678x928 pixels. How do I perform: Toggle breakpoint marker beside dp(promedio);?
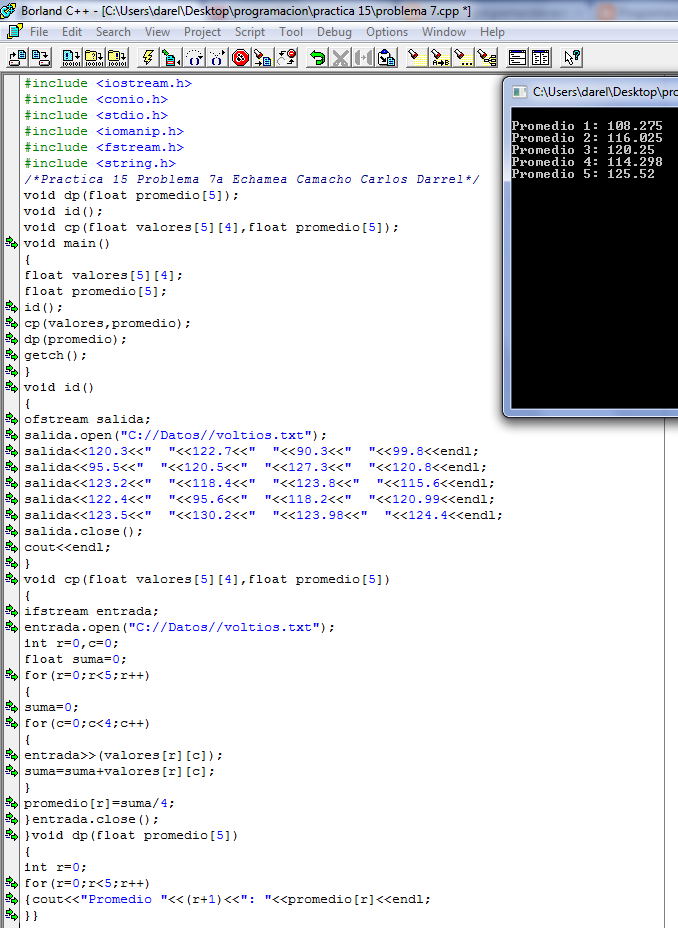pos(12,339)
